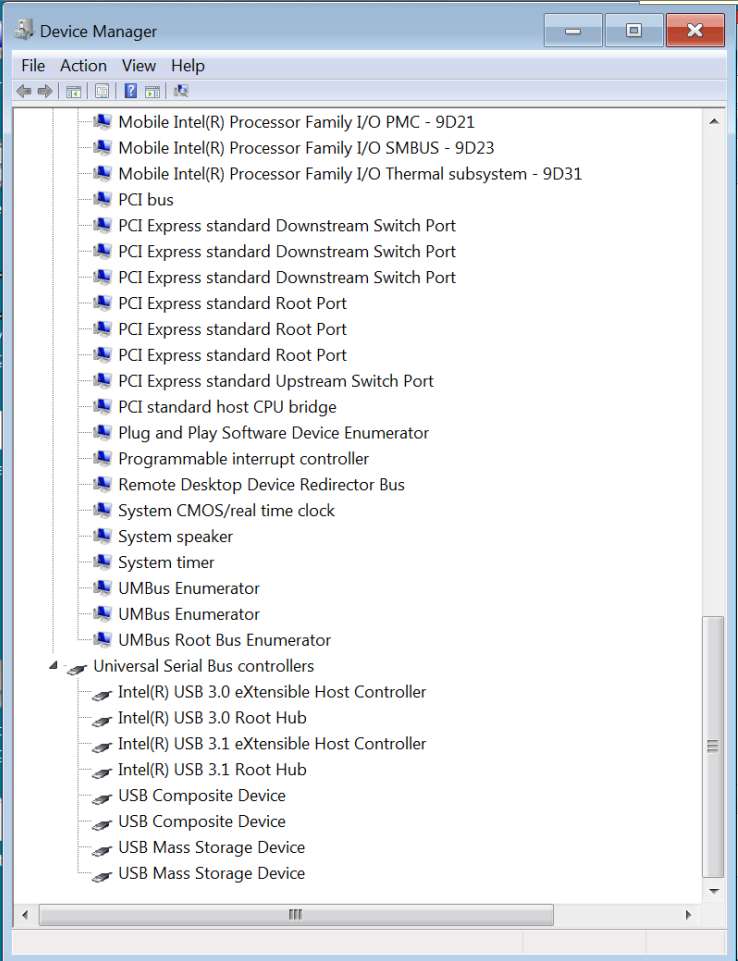Click the vertical scrollbar thumb
The width and height of the screenshot is (738, 961).
point(713,746)
